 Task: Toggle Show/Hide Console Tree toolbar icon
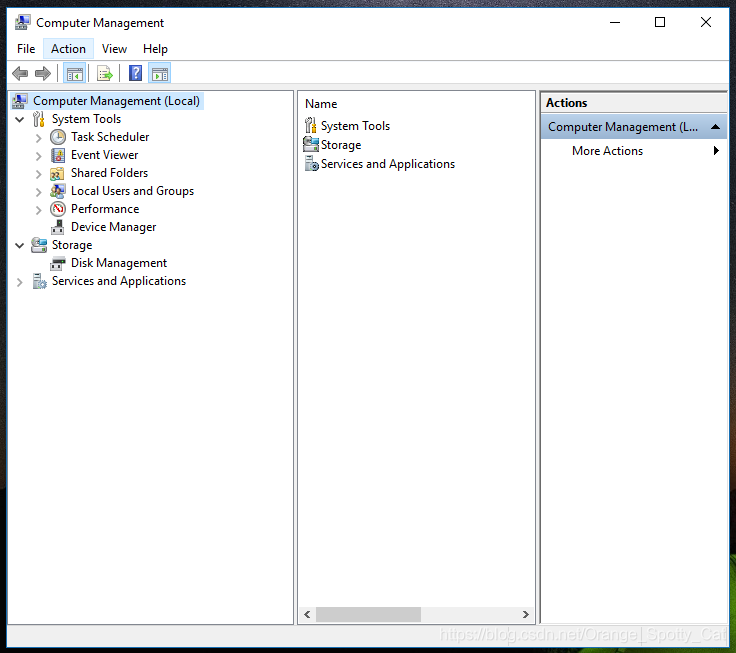point(74,73)
